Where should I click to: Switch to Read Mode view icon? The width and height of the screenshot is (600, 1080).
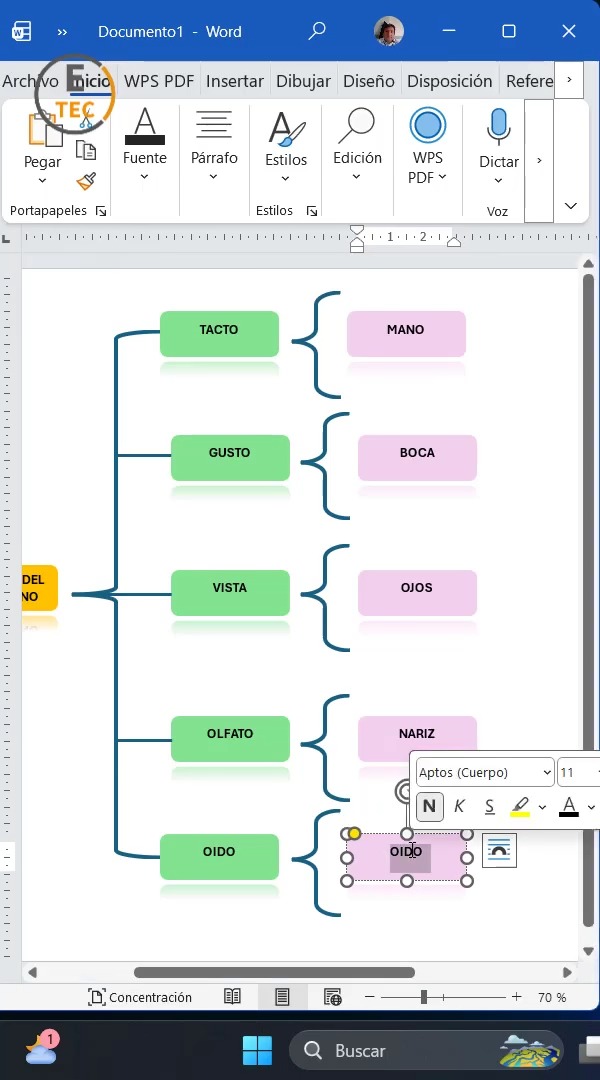(232, 997)
